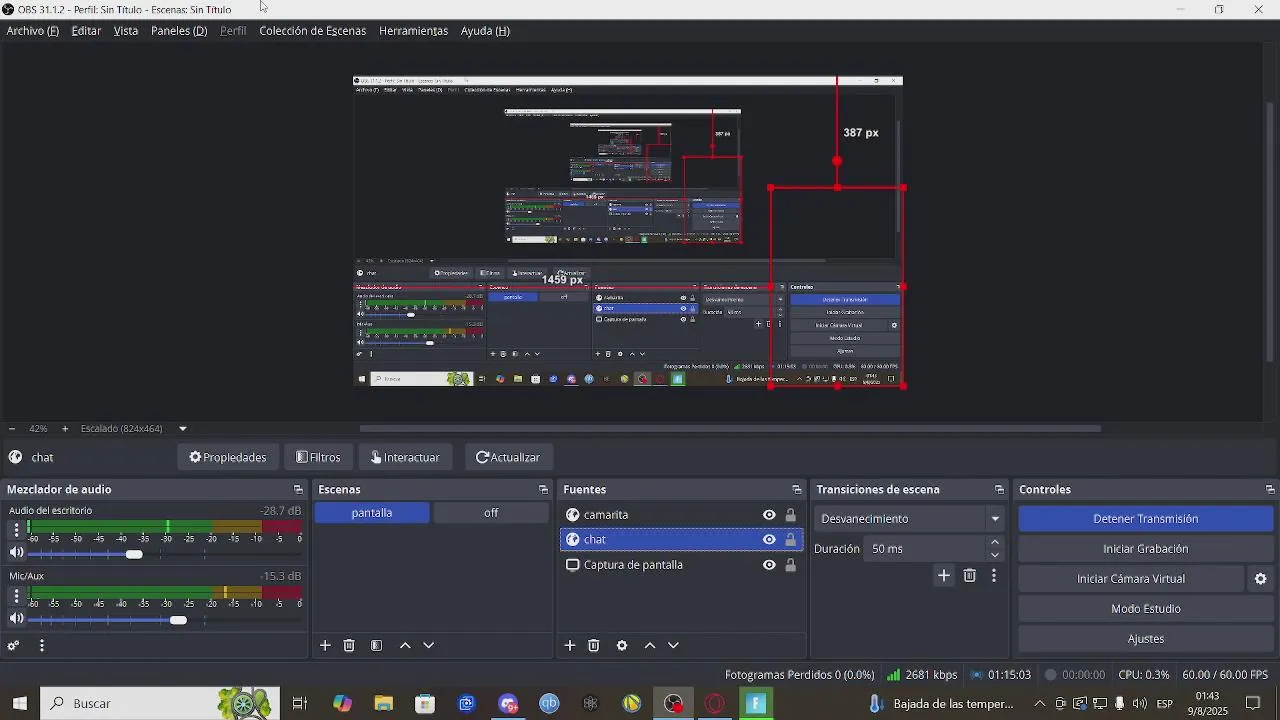1280x720 pixels.
Task: Mute the Mic/Aux speaker icon
Action: 16,619
